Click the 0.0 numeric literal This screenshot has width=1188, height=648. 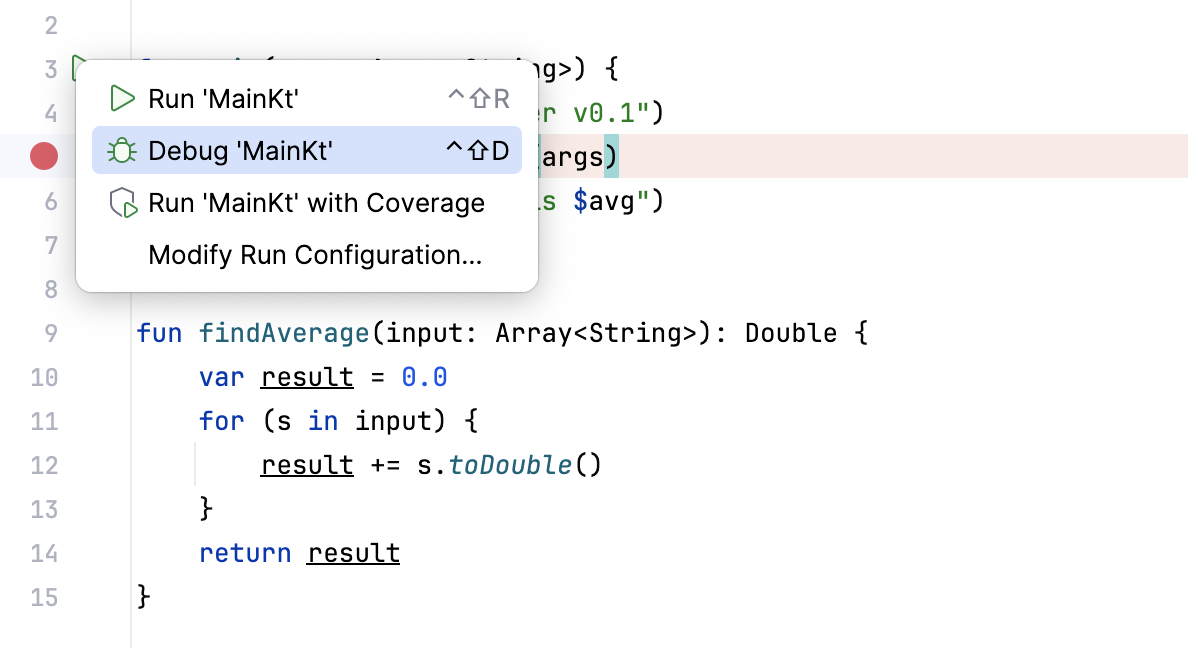click(424, 377)
